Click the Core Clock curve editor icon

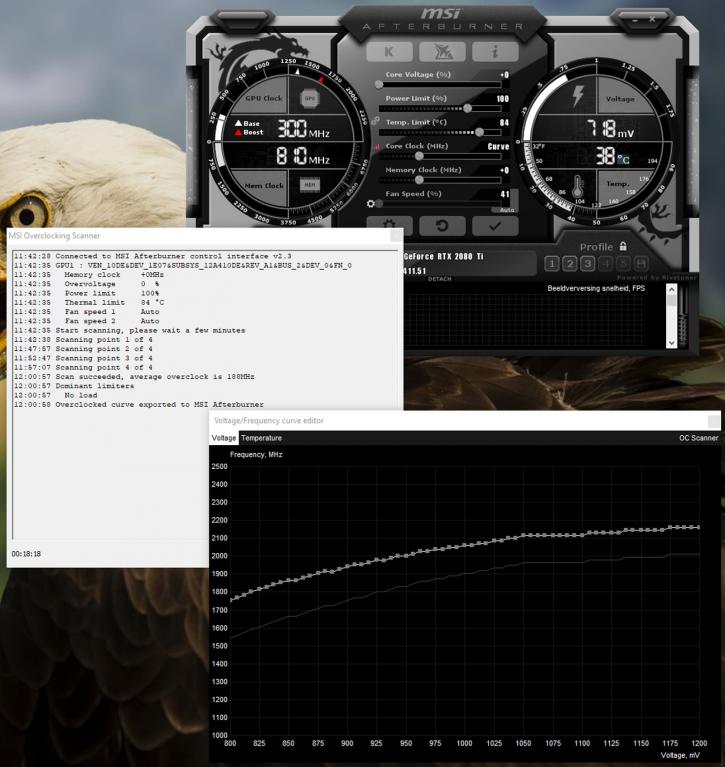[x=378, y=147]
